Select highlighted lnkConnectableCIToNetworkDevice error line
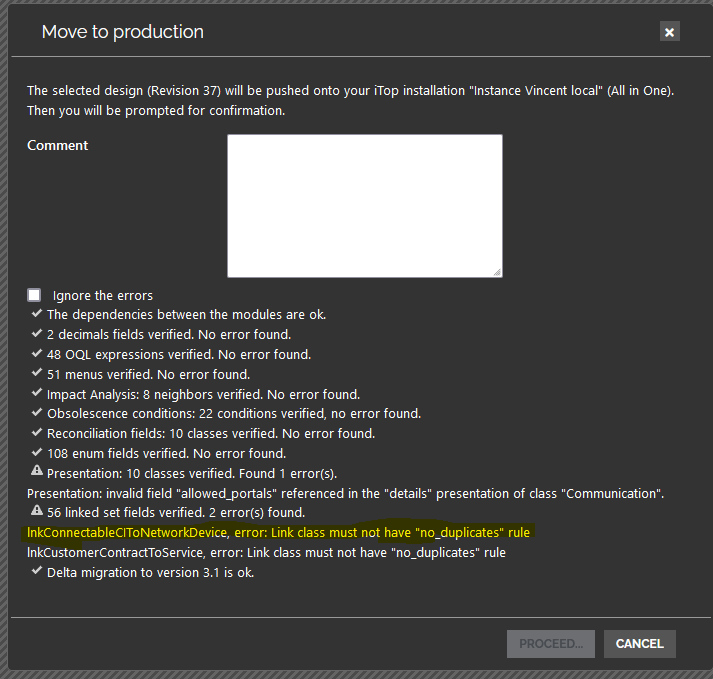 [278, 532]
